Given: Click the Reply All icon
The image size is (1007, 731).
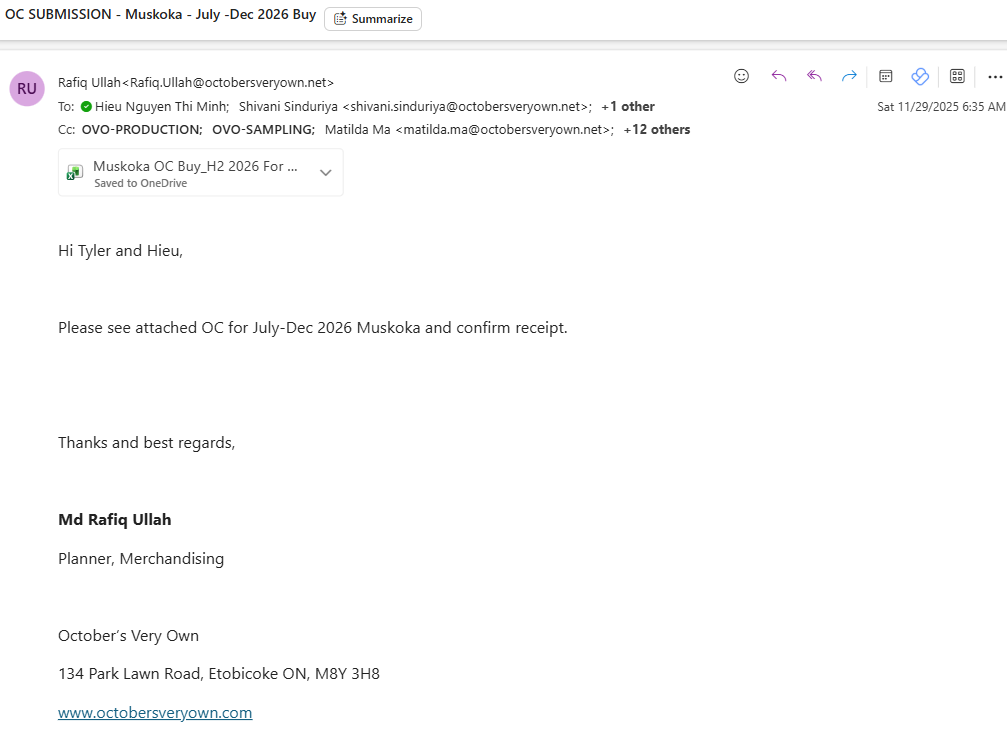Looking at the screenshot, I should (814, 76).
